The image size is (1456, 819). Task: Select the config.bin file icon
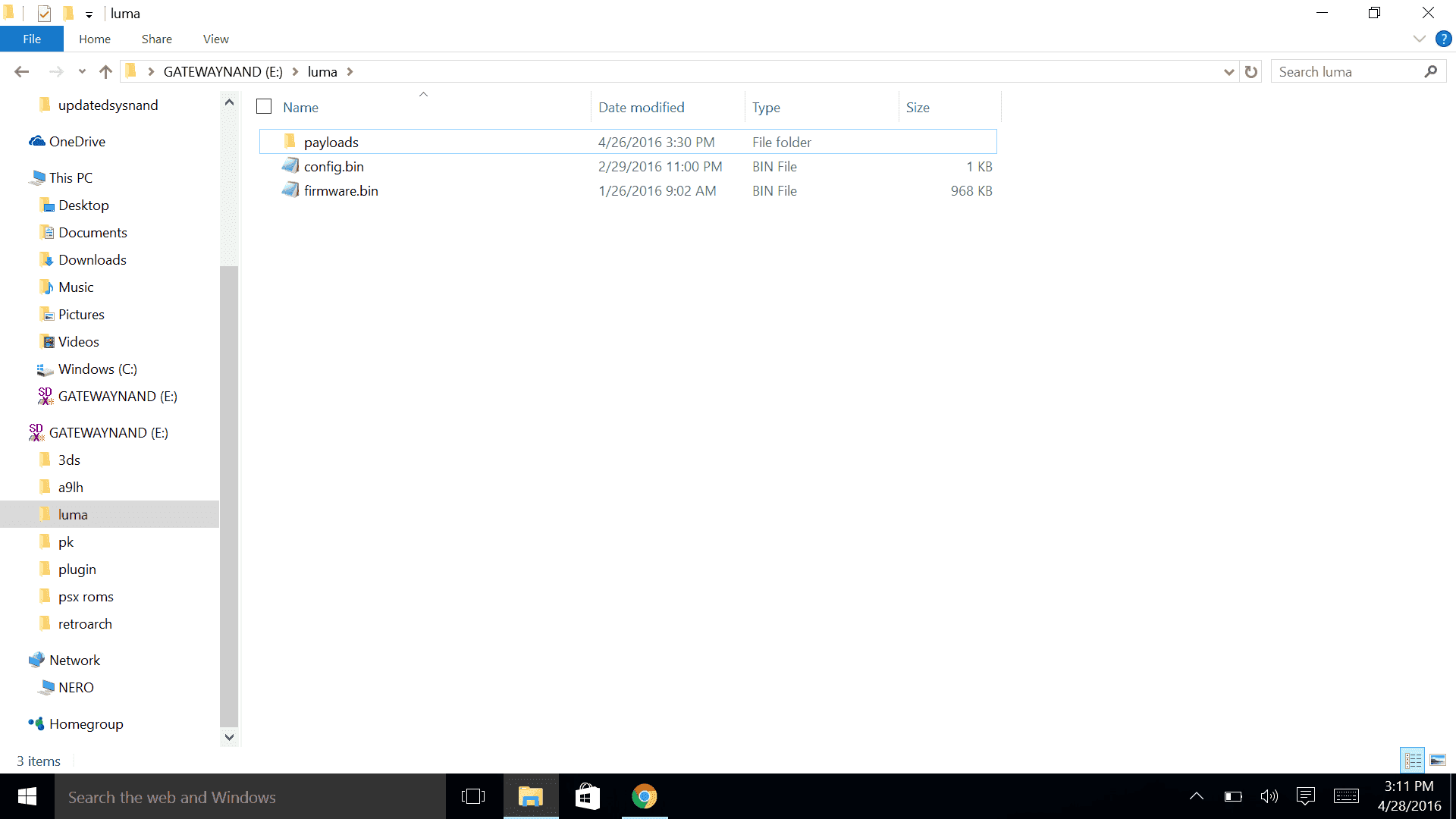(x=290, y=166)
